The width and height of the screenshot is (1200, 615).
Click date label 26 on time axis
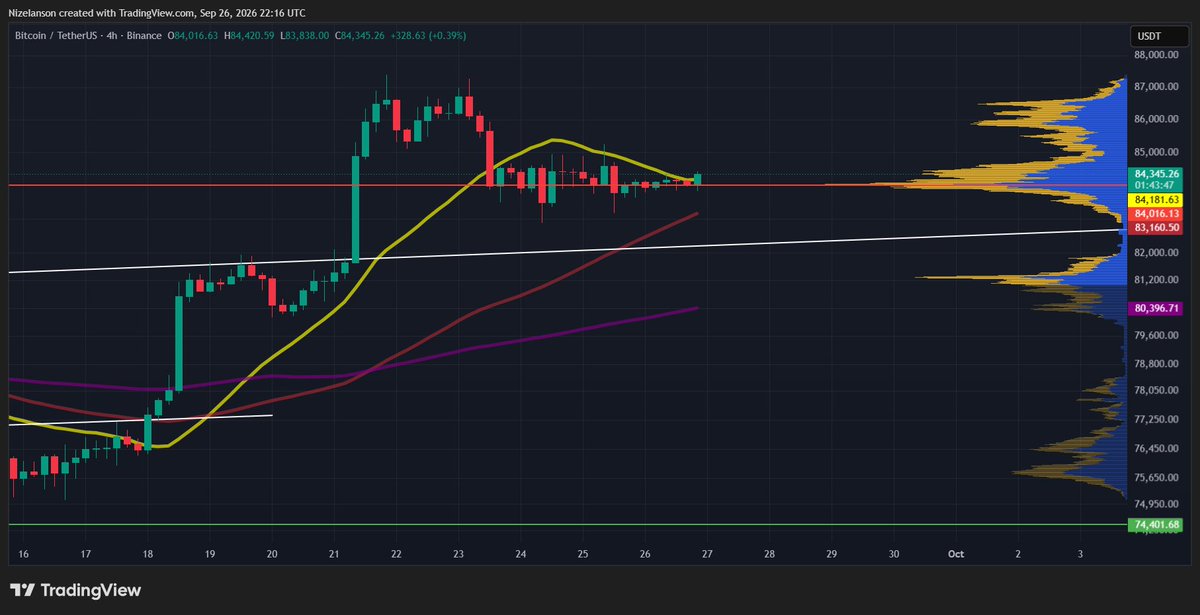pyautogui.click(x=645, y=553)
